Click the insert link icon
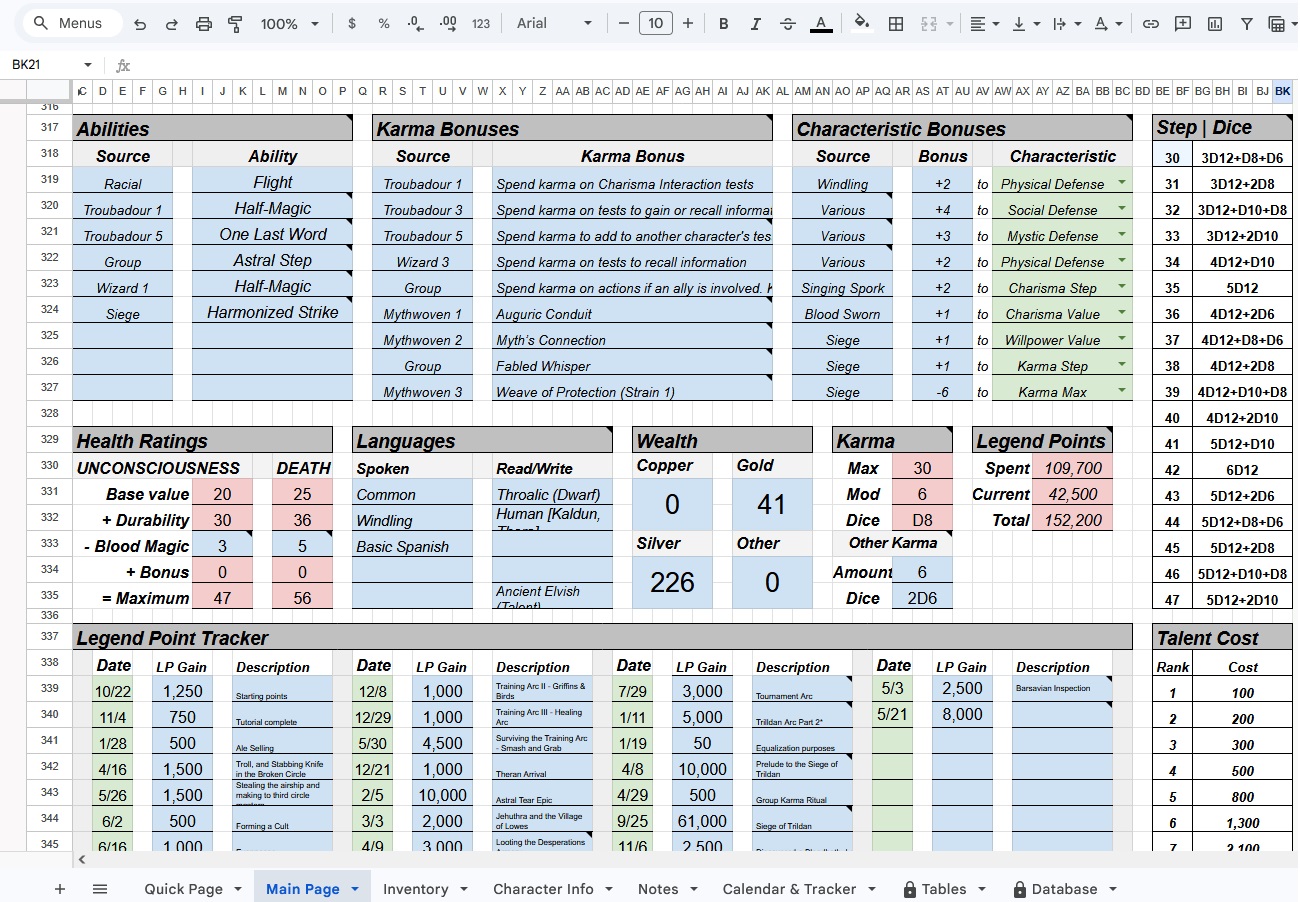 (x=1151, y=23)
